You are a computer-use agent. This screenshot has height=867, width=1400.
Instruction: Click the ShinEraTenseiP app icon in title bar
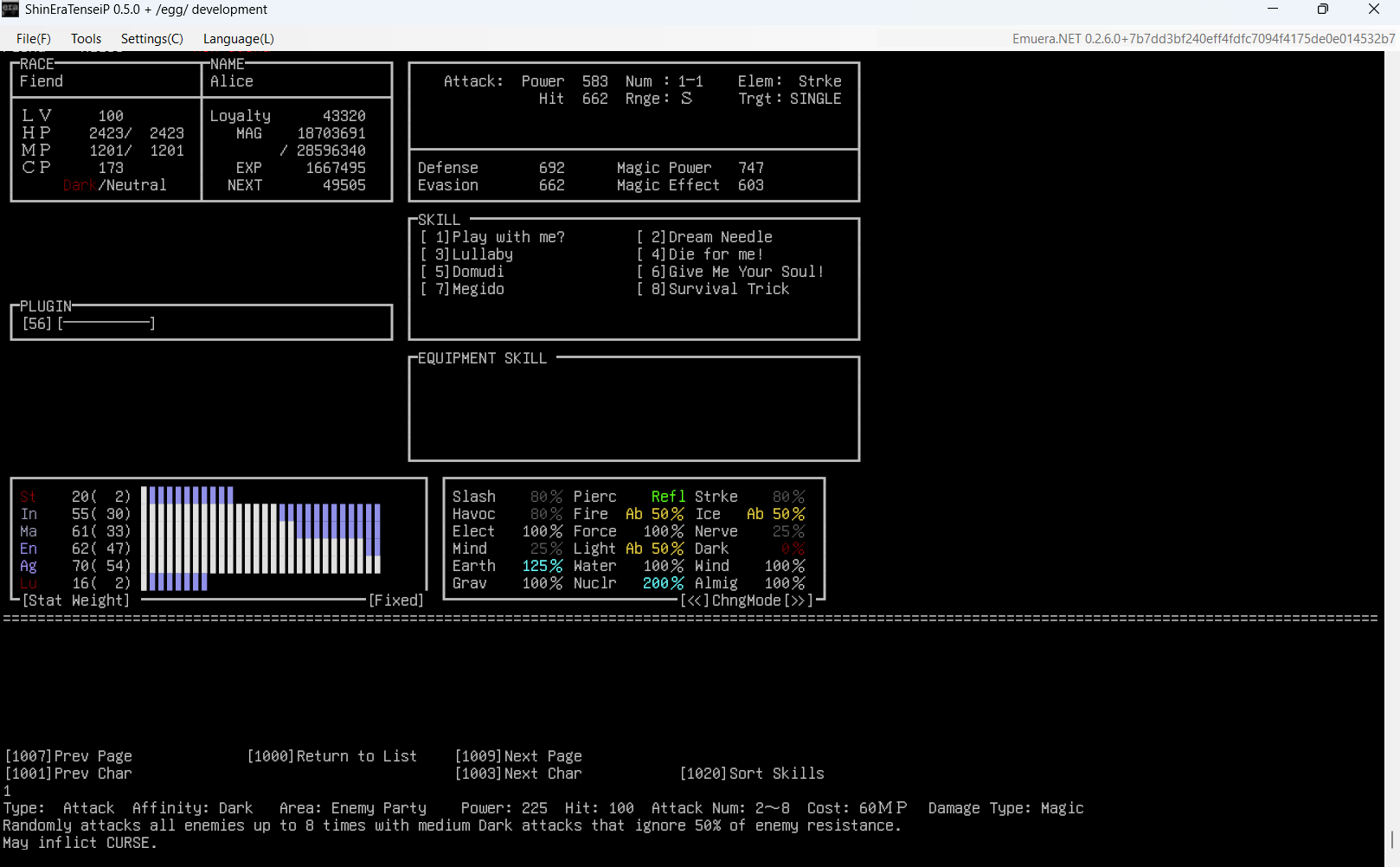click(x=10, y=10)
